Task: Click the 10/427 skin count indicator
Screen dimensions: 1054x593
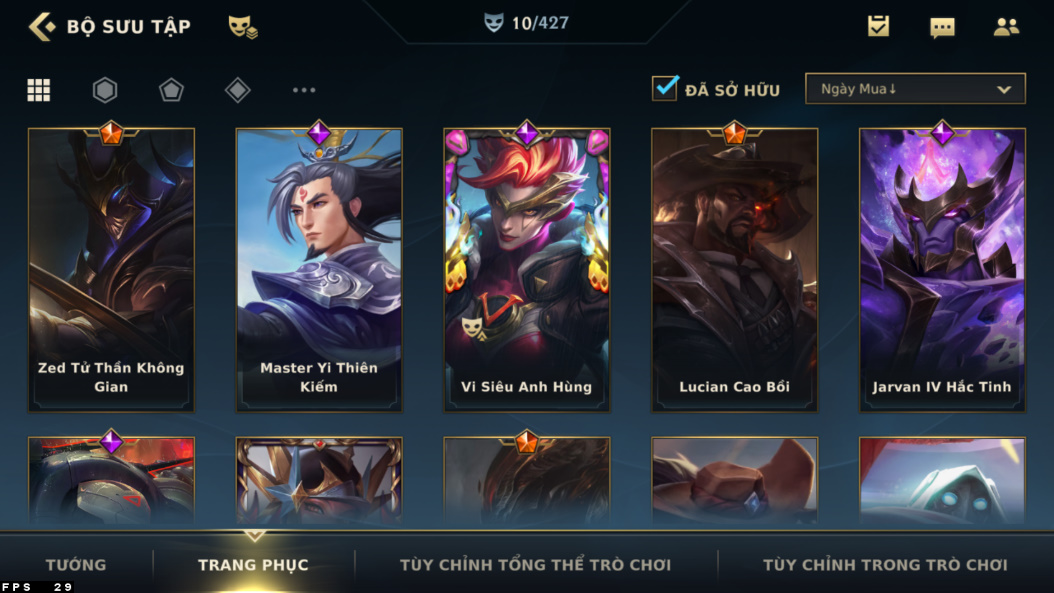Action: pos(527,24)
